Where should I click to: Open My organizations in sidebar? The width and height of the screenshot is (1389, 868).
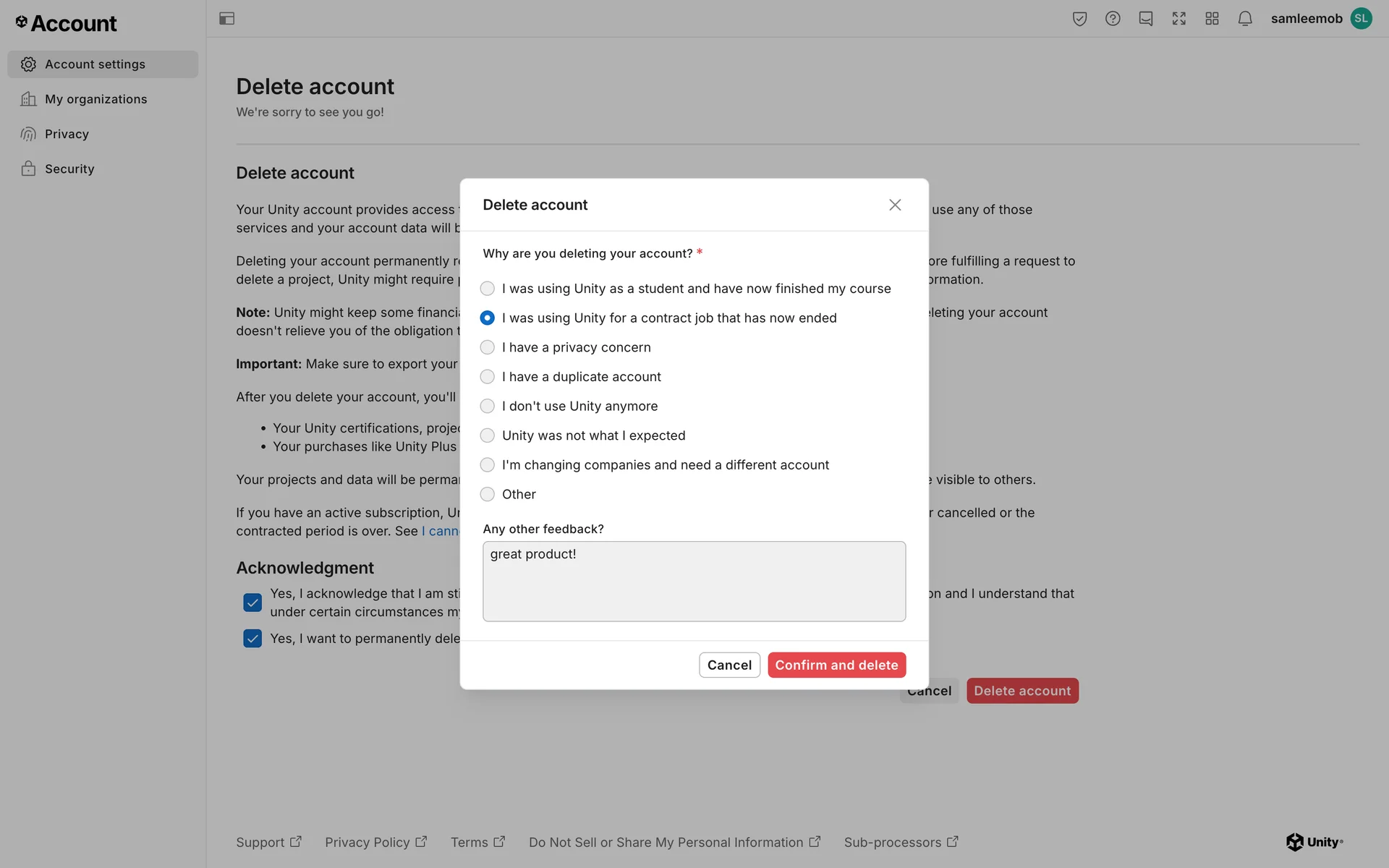point(95,99)
